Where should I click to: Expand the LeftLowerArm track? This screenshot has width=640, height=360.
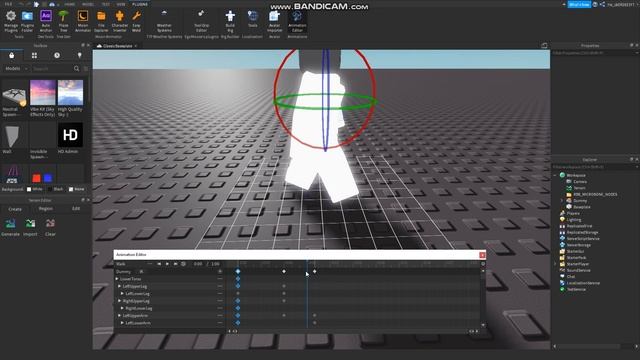122,323
